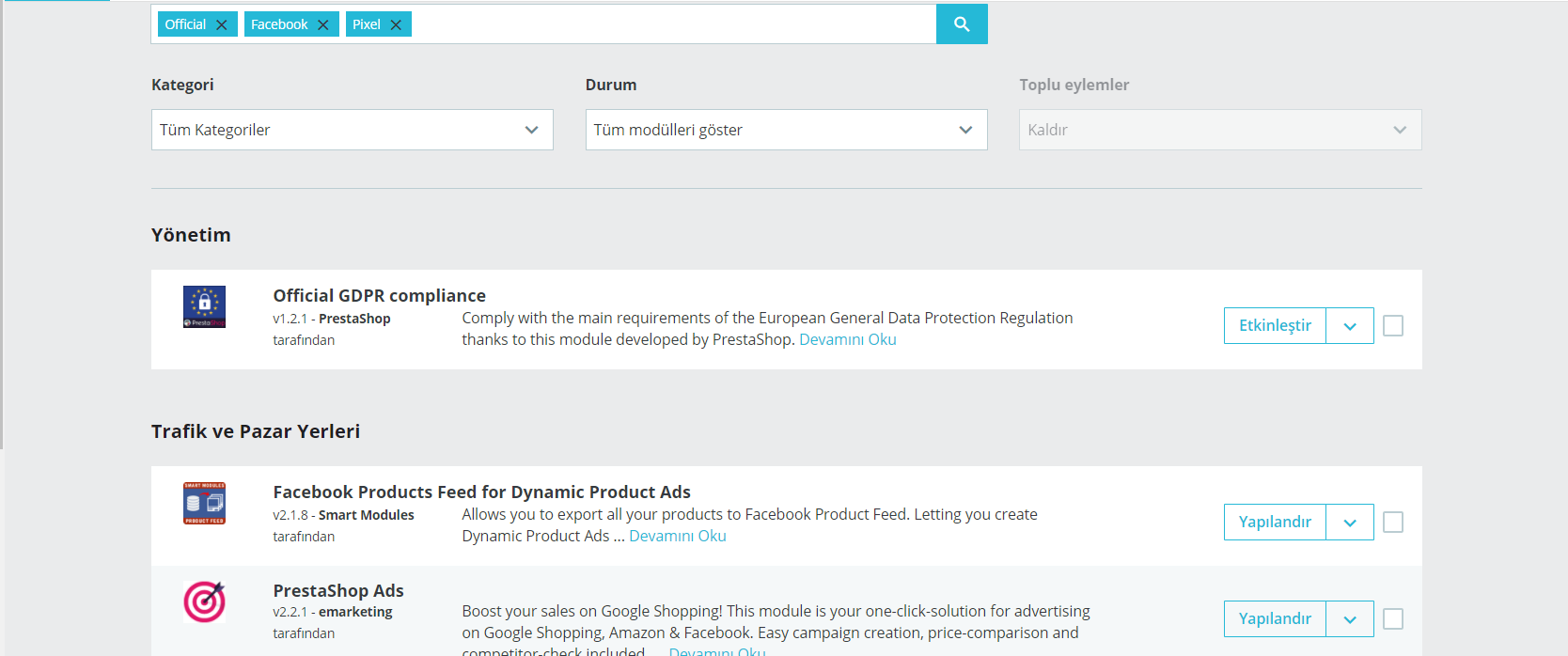Click the v2.2.1 - emarketing text
Screen dimensions: 1568x656
click(x=333, y=612)
